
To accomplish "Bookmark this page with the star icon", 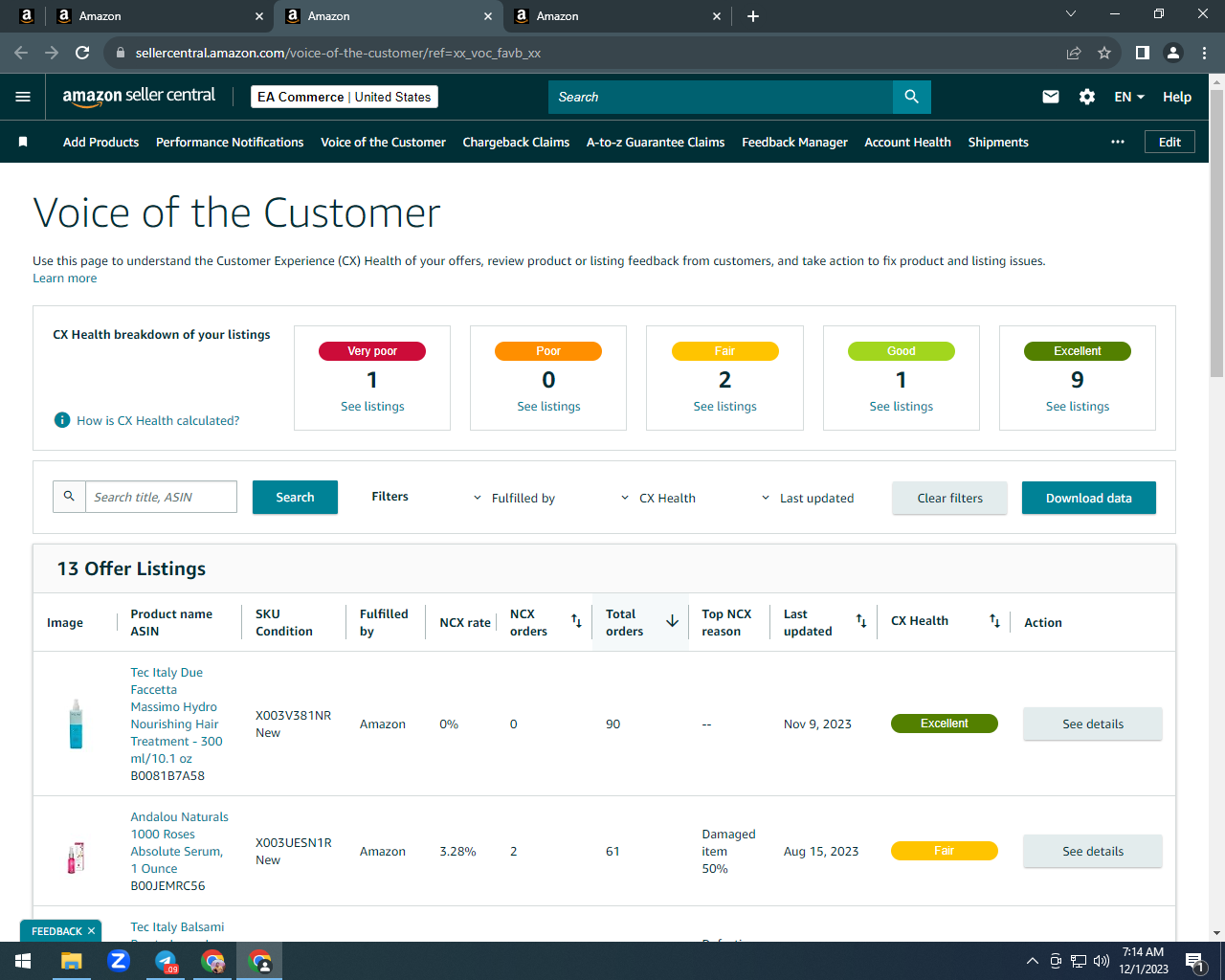I will point(1104,53).
